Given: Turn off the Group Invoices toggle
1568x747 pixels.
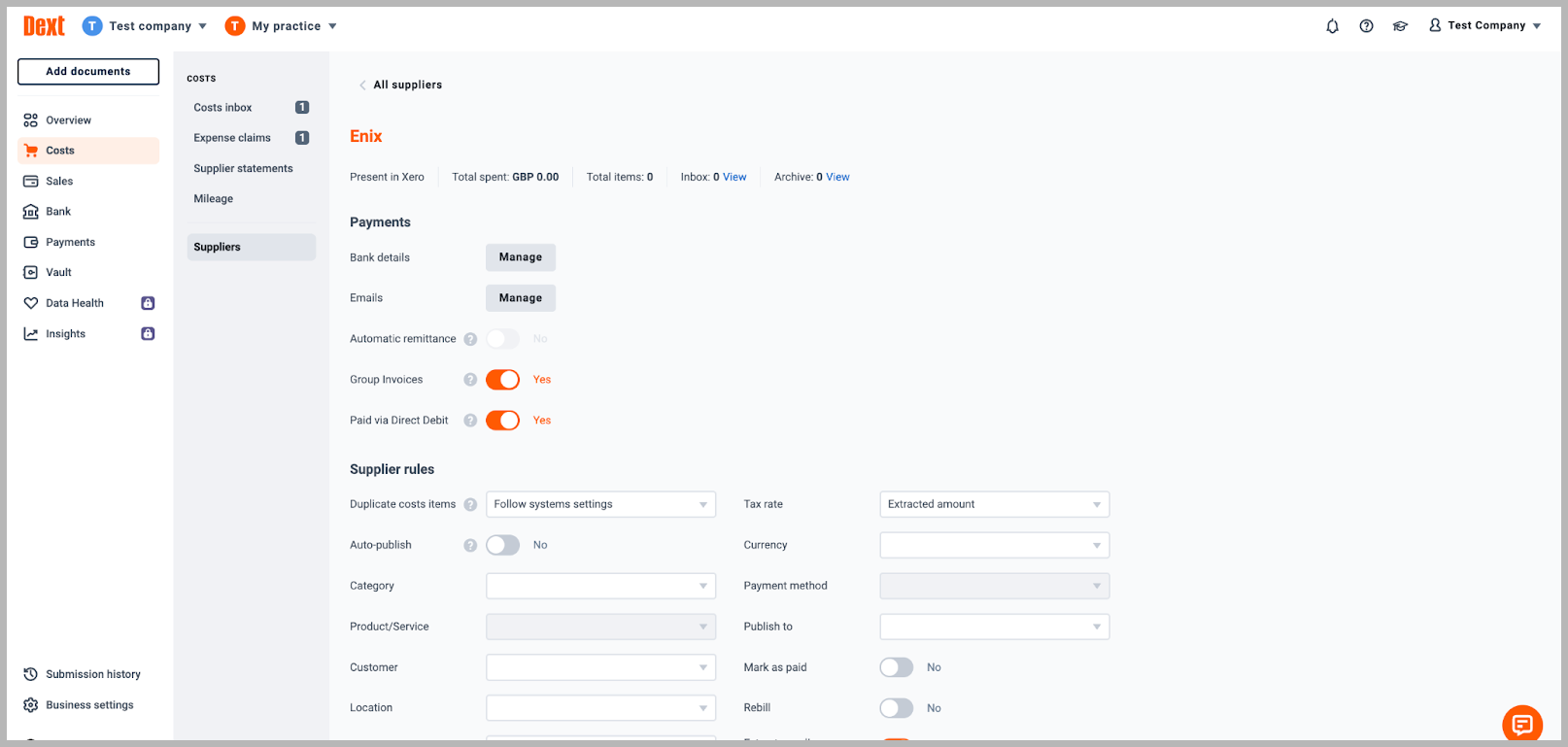Looking at the screenshot, I should click(503, 380).
